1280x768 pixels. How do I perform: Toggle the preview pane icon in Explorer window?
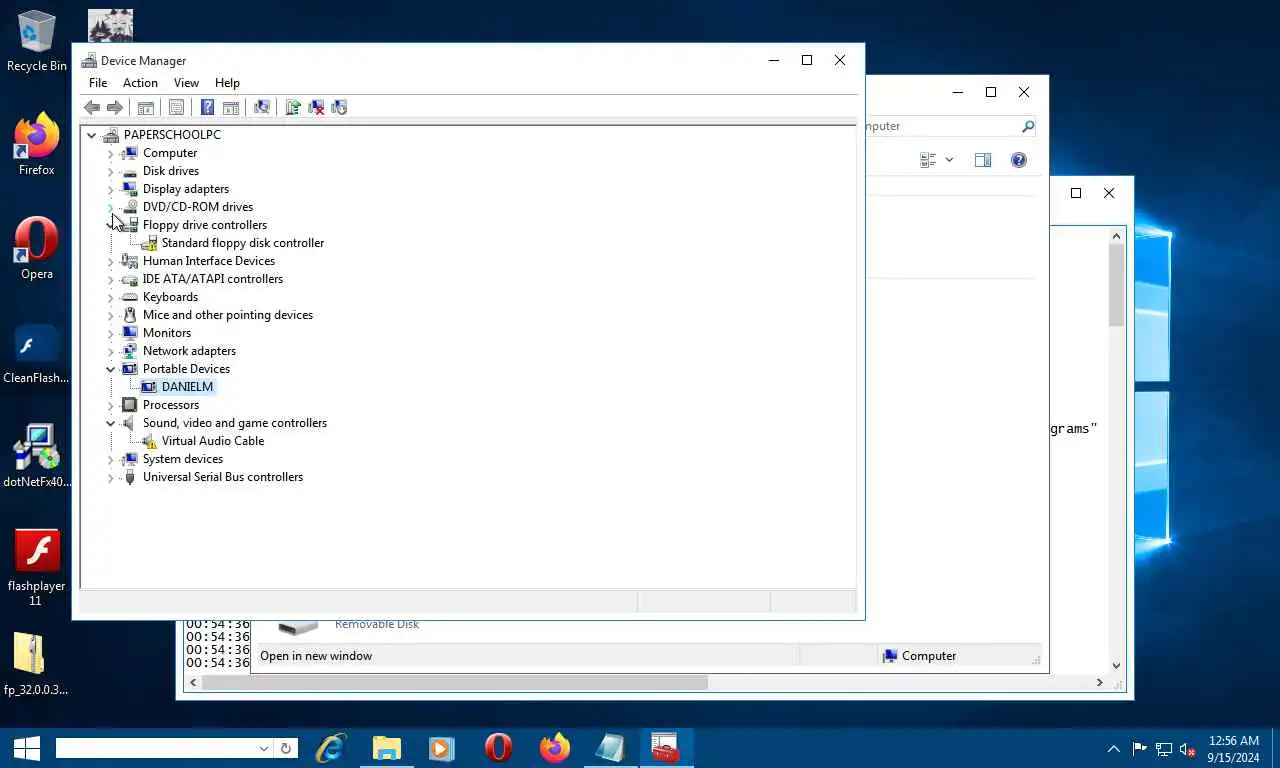coord(983,160)
